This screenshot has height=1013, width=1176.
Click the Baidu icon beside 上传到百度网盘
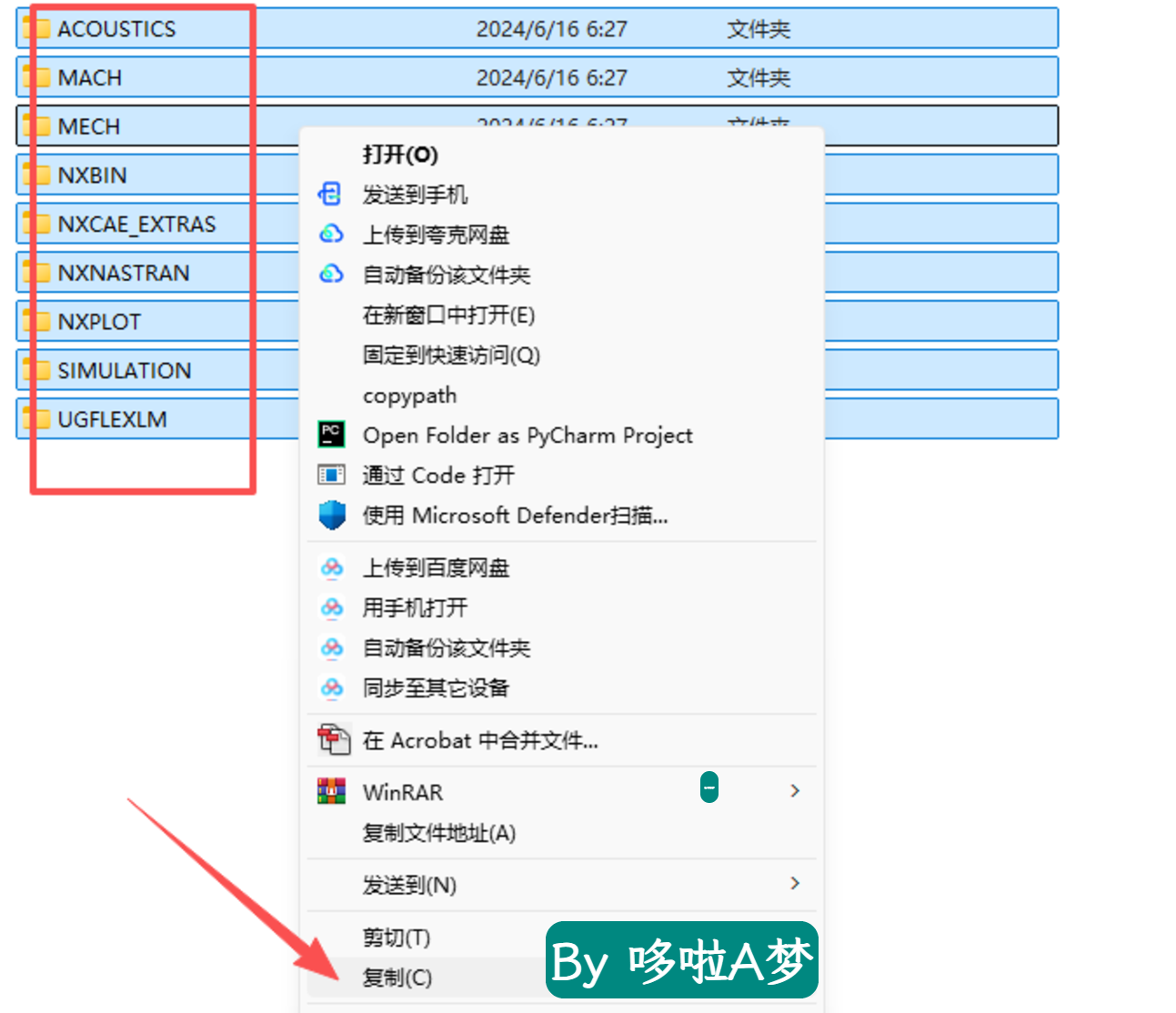point(332,568)
